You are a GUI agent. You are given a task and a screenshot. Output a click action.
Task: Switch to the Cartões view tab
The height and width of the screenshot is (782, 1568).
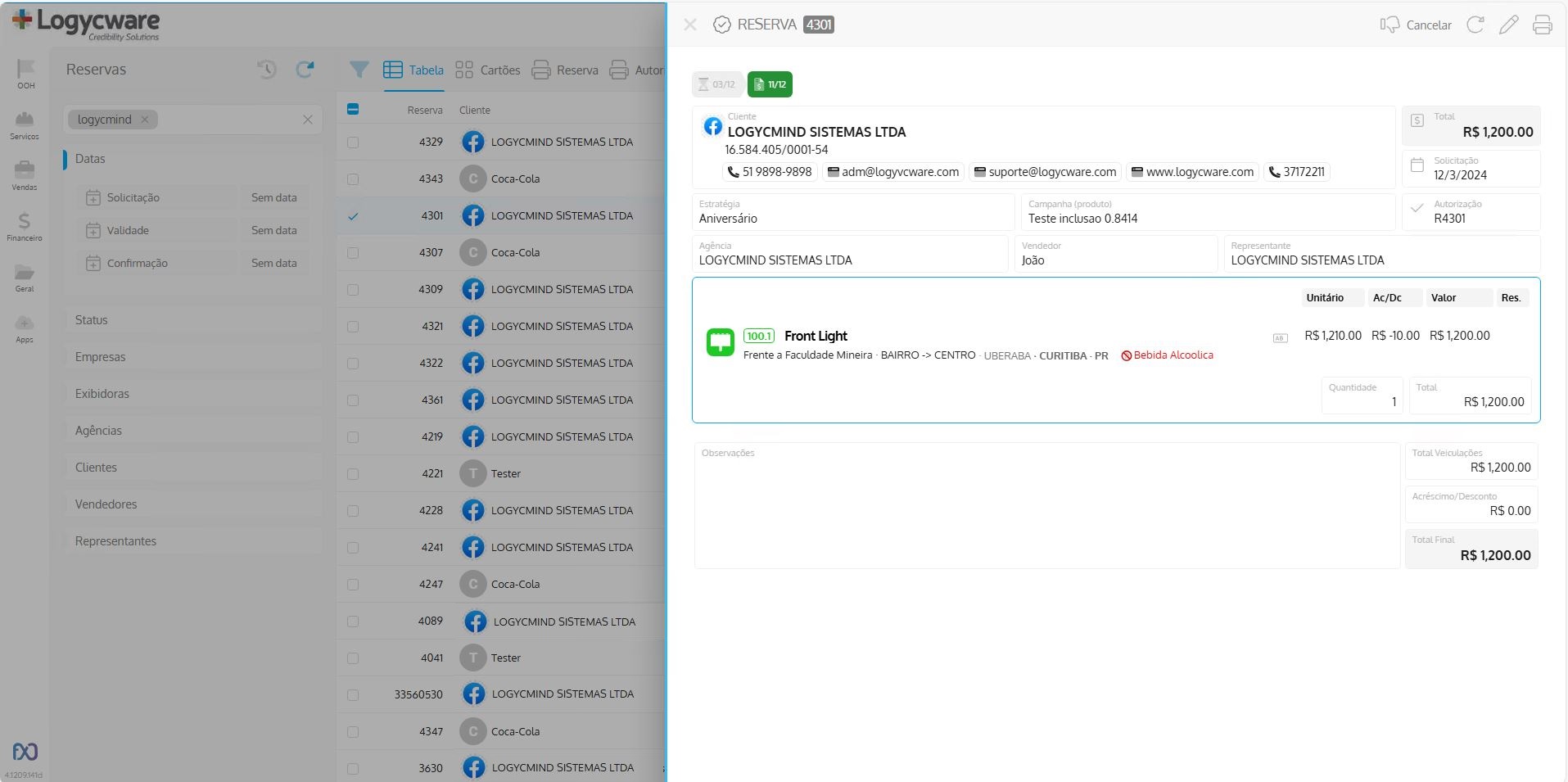[x=488, y=70]
